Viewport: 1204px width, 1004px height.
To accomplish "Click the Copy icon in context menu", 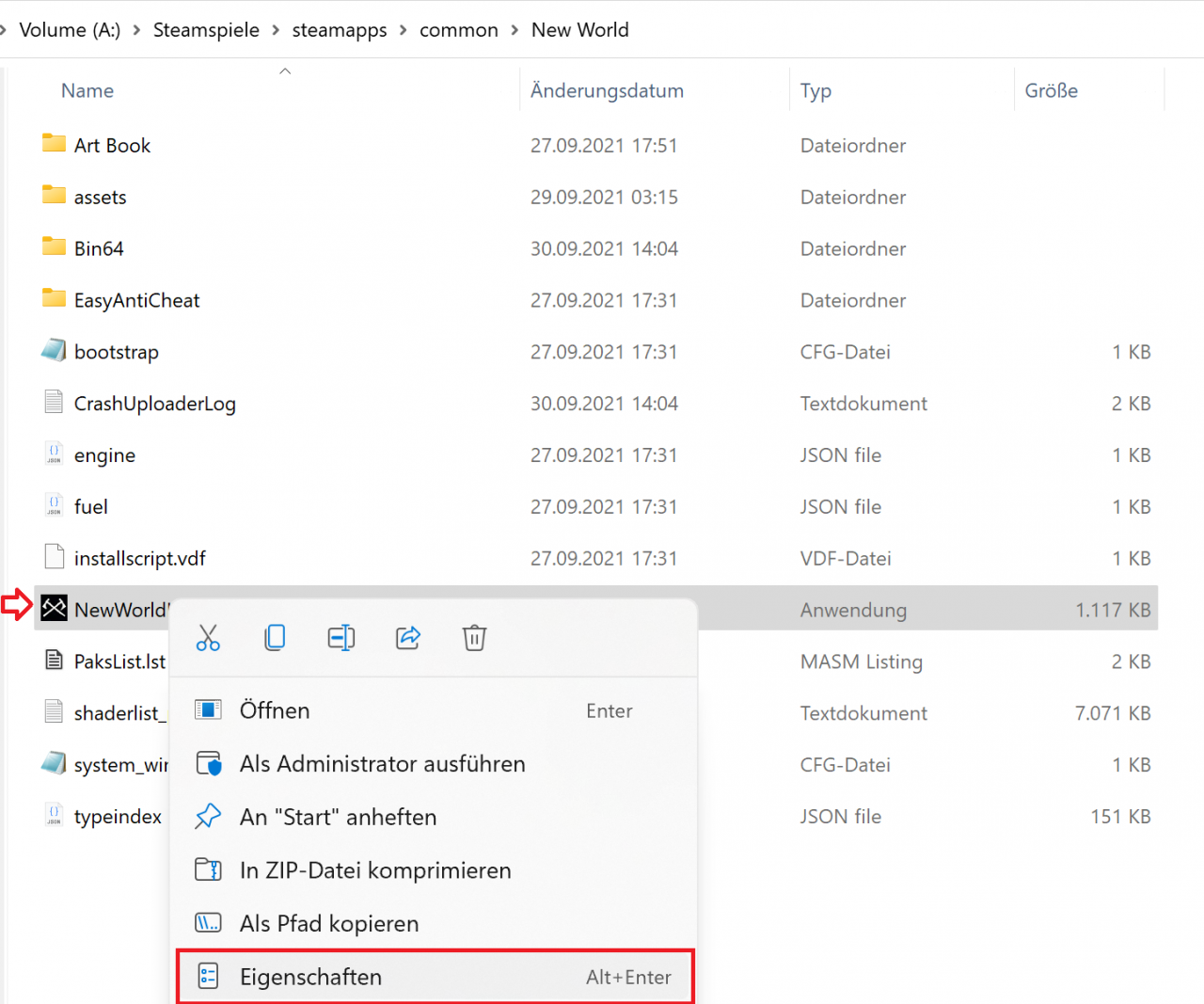I will (x=275, y=638).
